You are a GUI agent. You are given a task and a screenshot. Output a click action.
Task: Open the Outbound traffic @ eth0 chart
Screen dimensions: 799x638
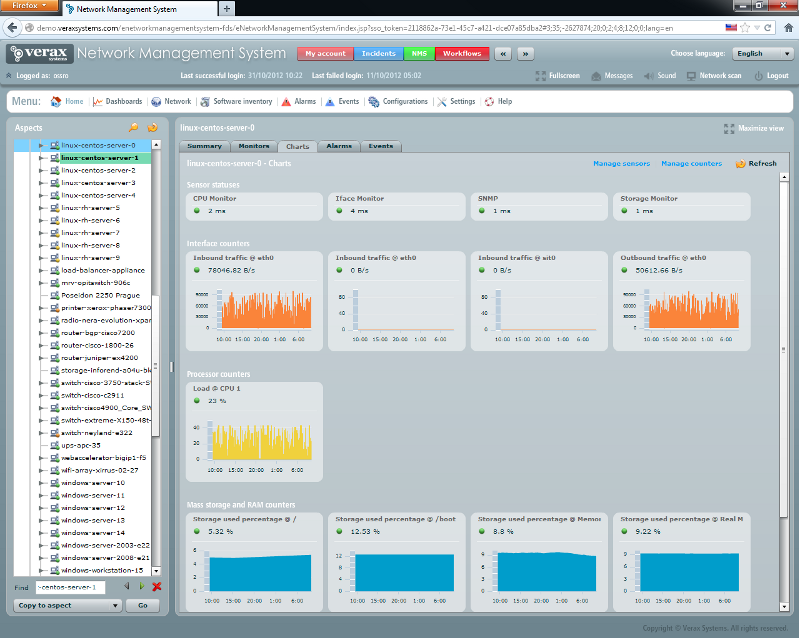tap(682, 301)
